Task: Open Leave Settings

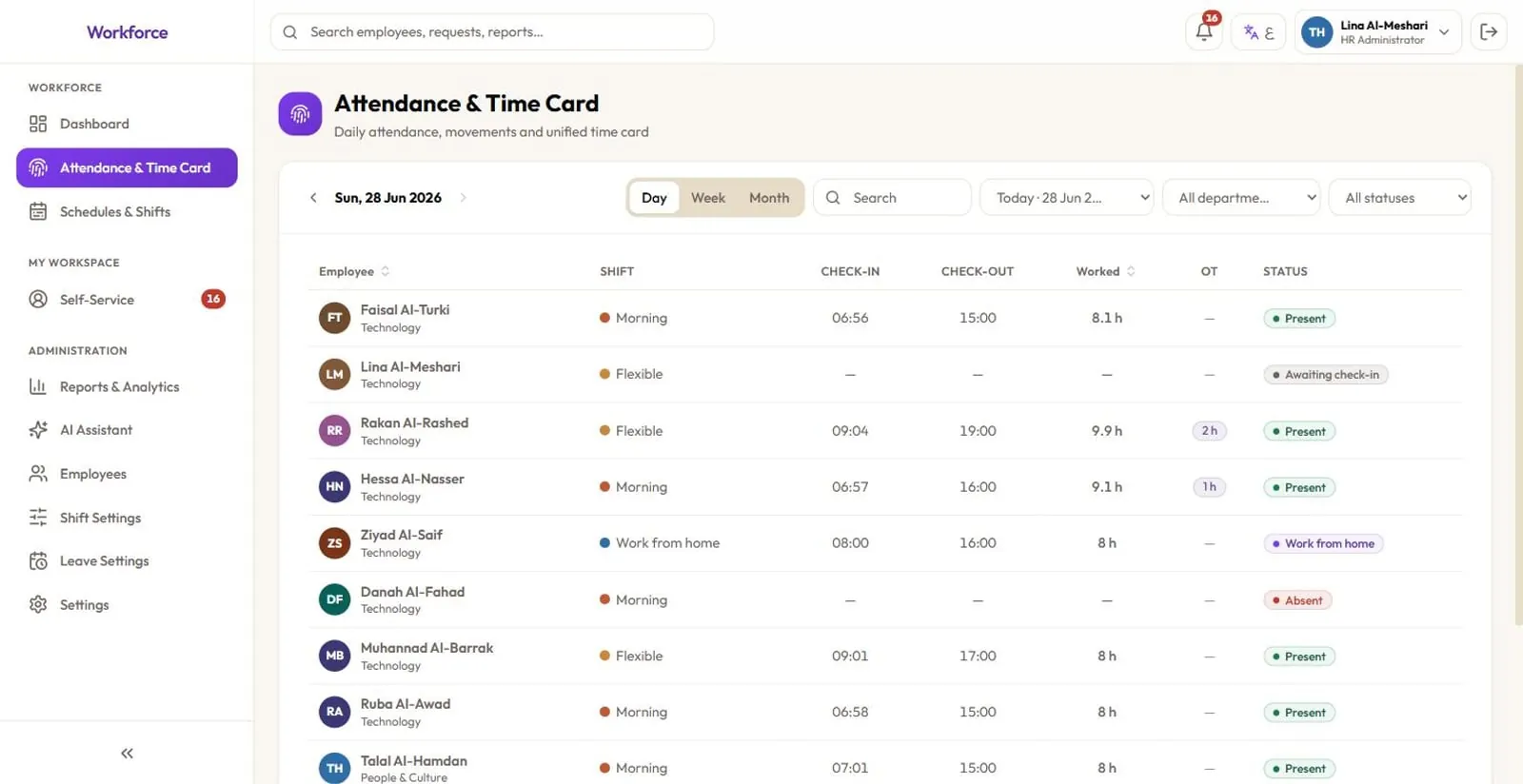Action: click(127, 560)
